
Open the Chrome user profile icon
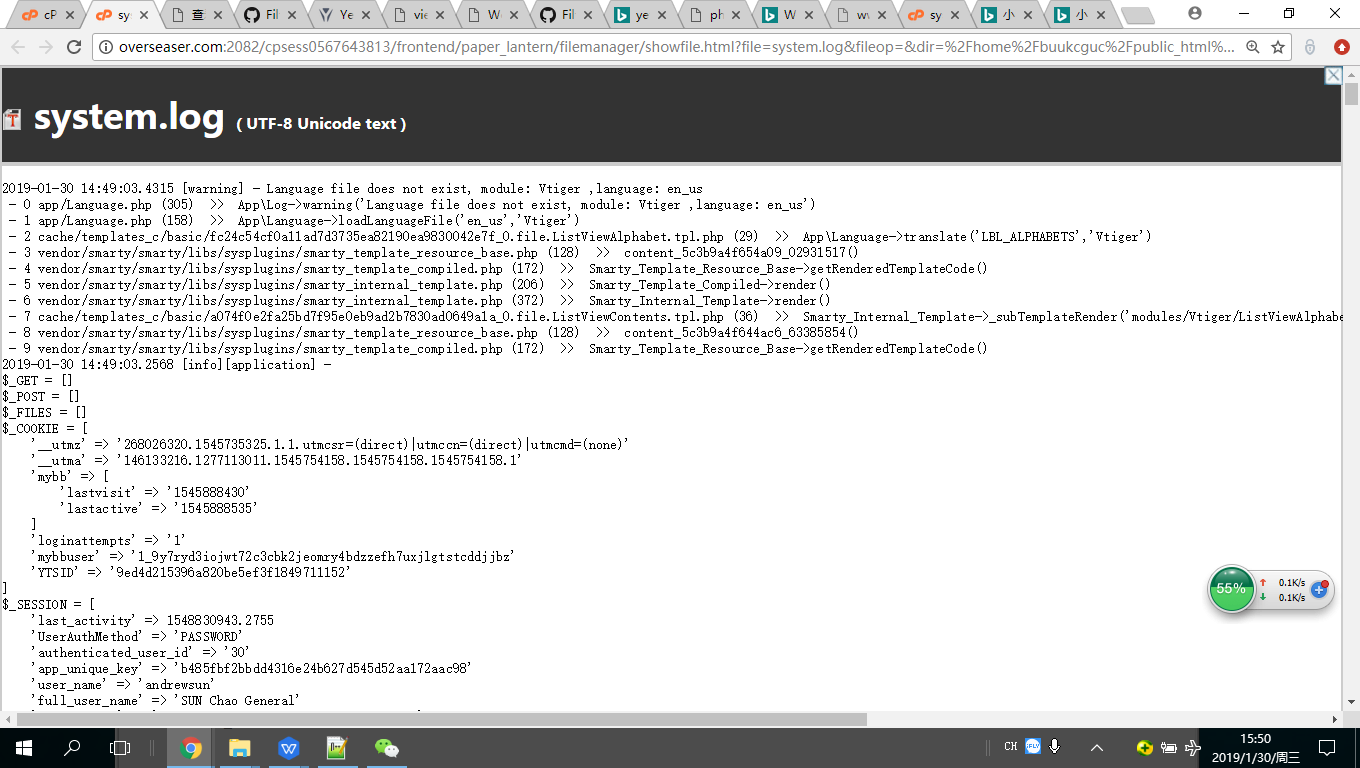[x=1194, y=13]
